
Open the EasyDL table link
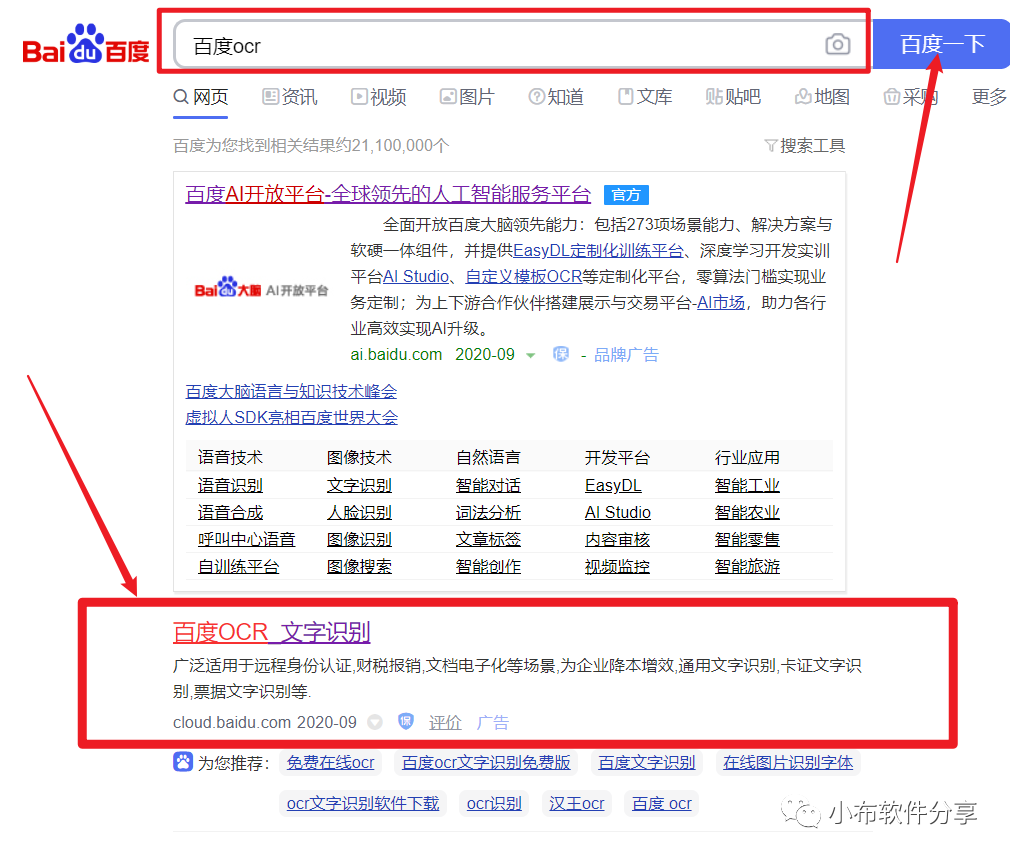(613, 485)
